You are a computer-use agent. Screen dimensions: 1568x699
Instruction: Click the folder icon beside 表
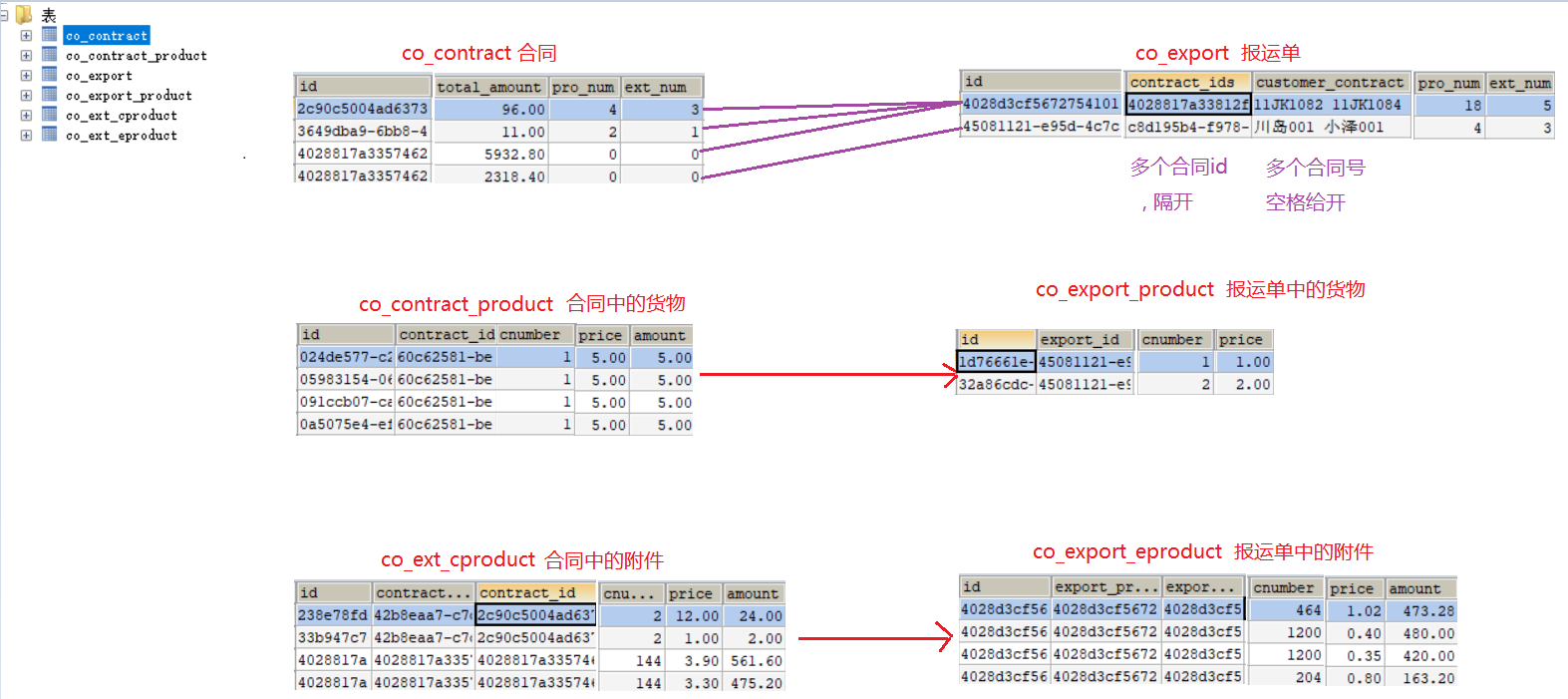[24, 15]
